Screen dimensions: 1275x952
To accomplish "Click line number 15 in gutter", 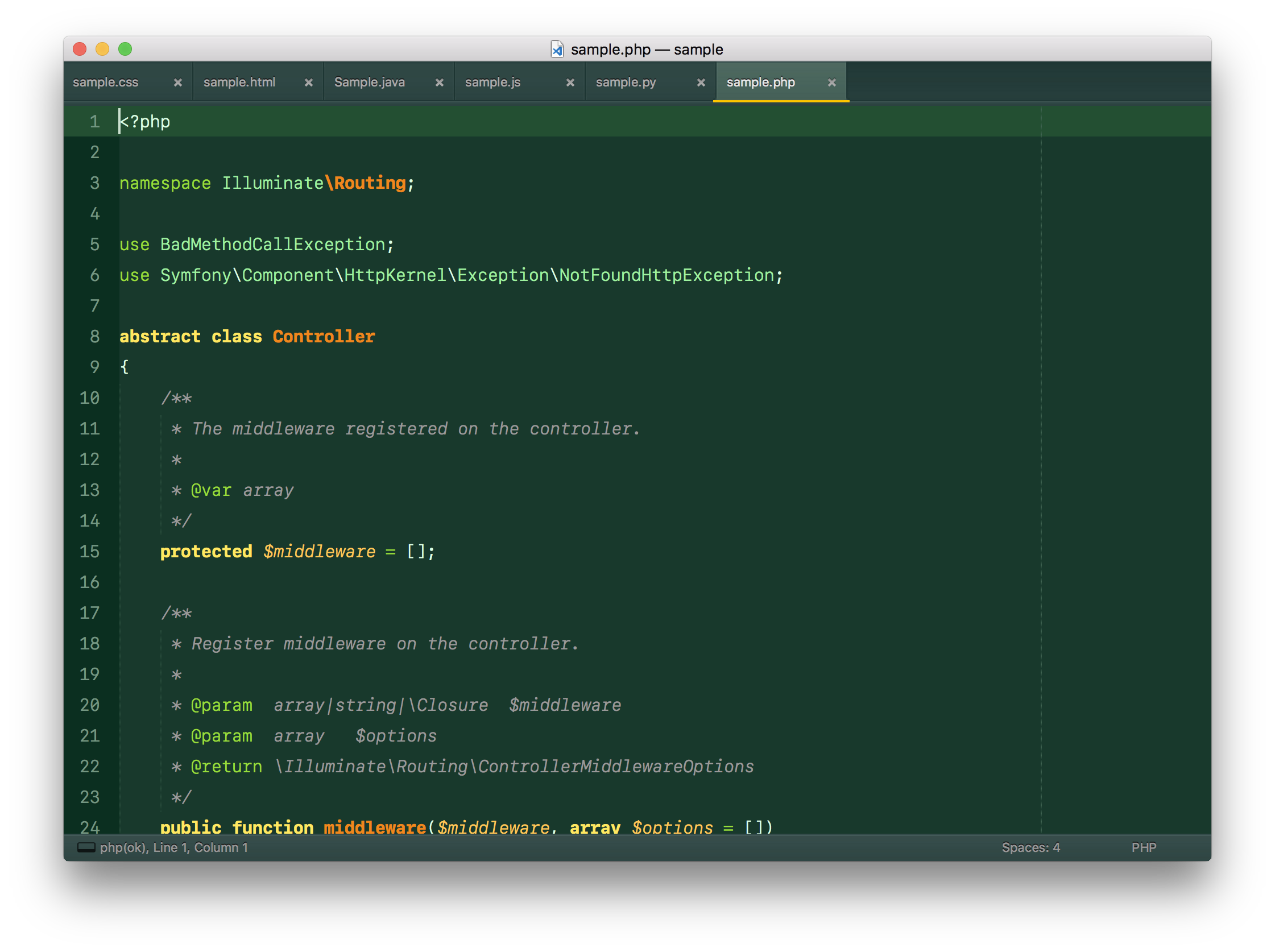I will pyautogui.click(x=90, y=552).
